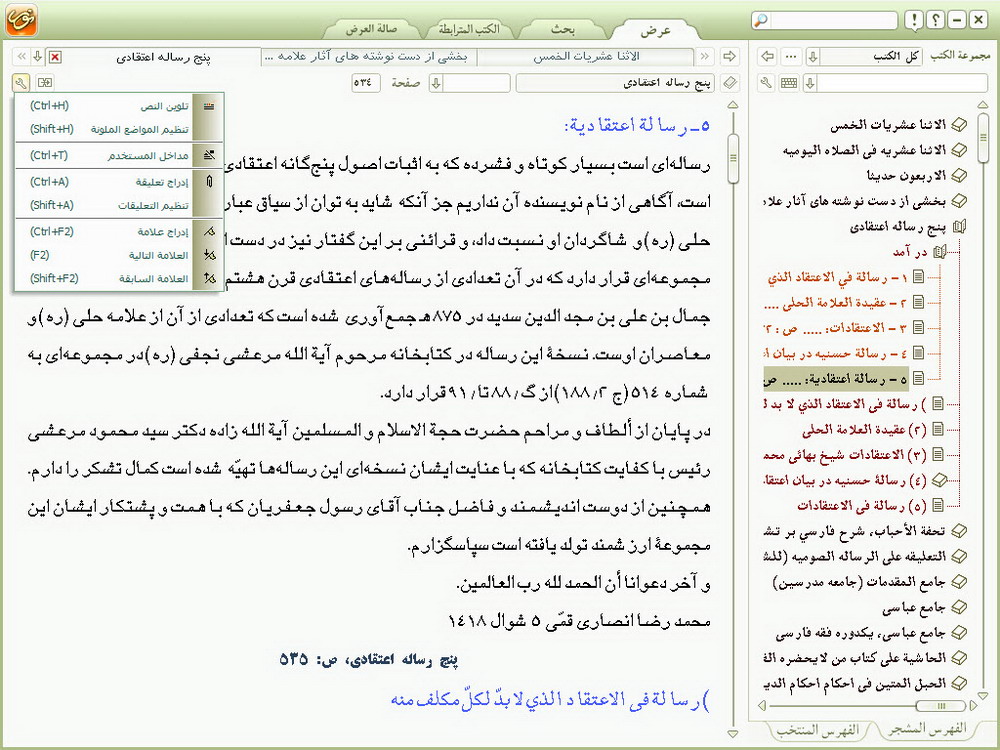Choose تنظيم المواضع الملونة from menu
Viewport: 1000px width, 750px height.
coord(119,129)
